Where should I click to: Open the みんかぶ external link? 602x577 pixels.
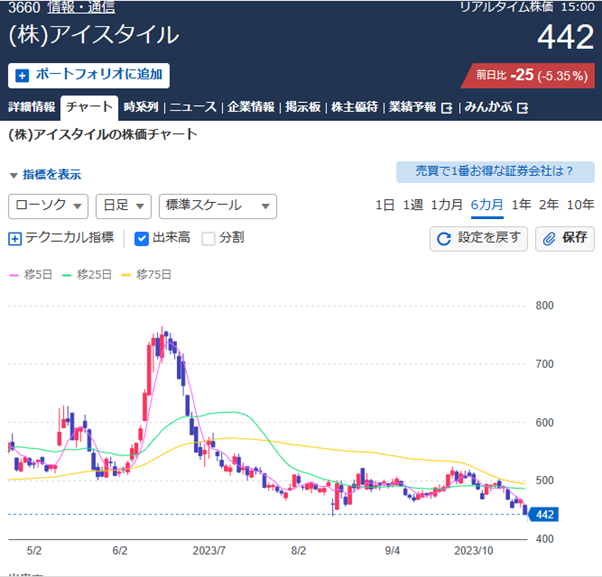tap(496, 107)
